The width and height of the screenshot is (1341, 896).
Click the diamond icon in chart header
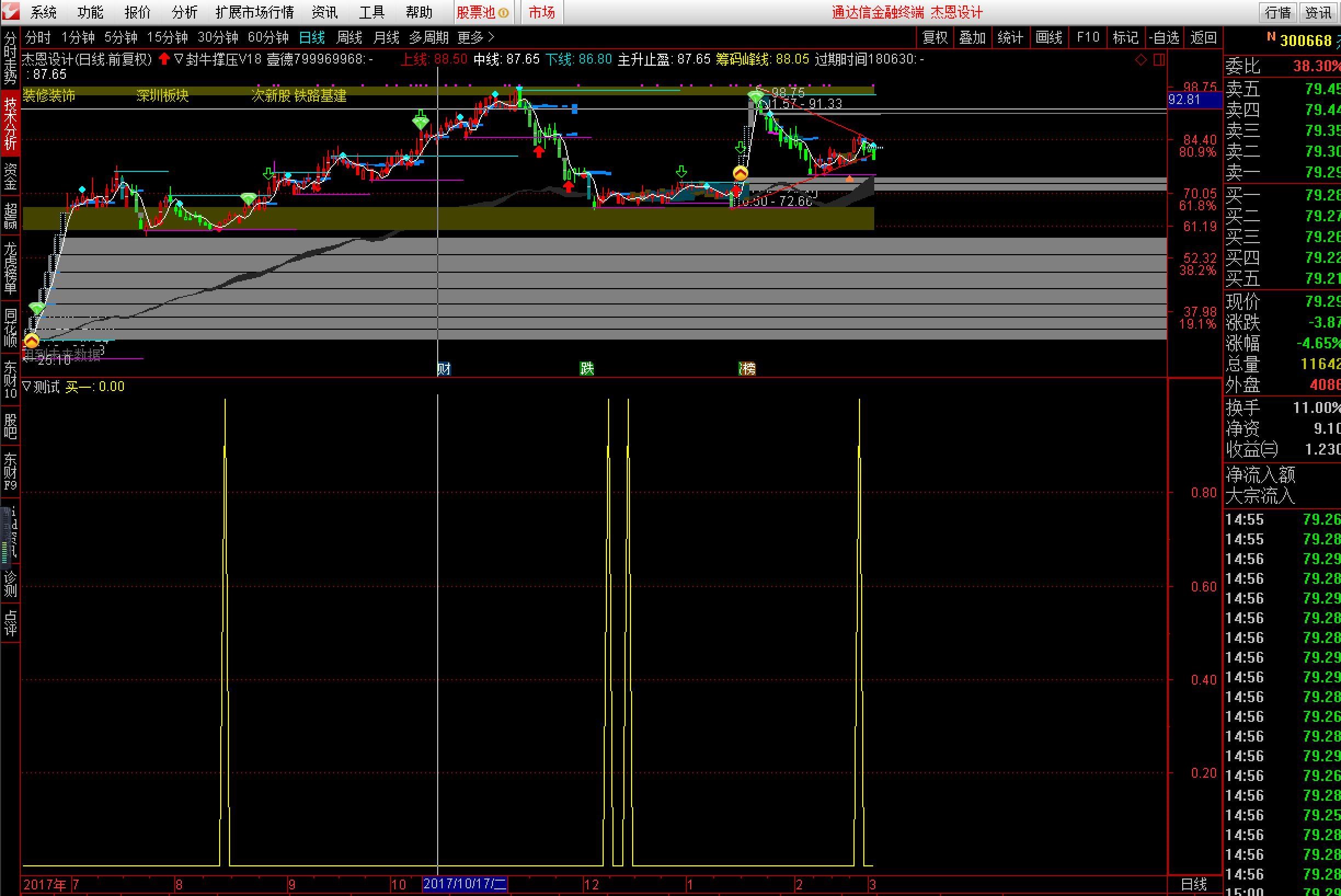coord(1141,60)
